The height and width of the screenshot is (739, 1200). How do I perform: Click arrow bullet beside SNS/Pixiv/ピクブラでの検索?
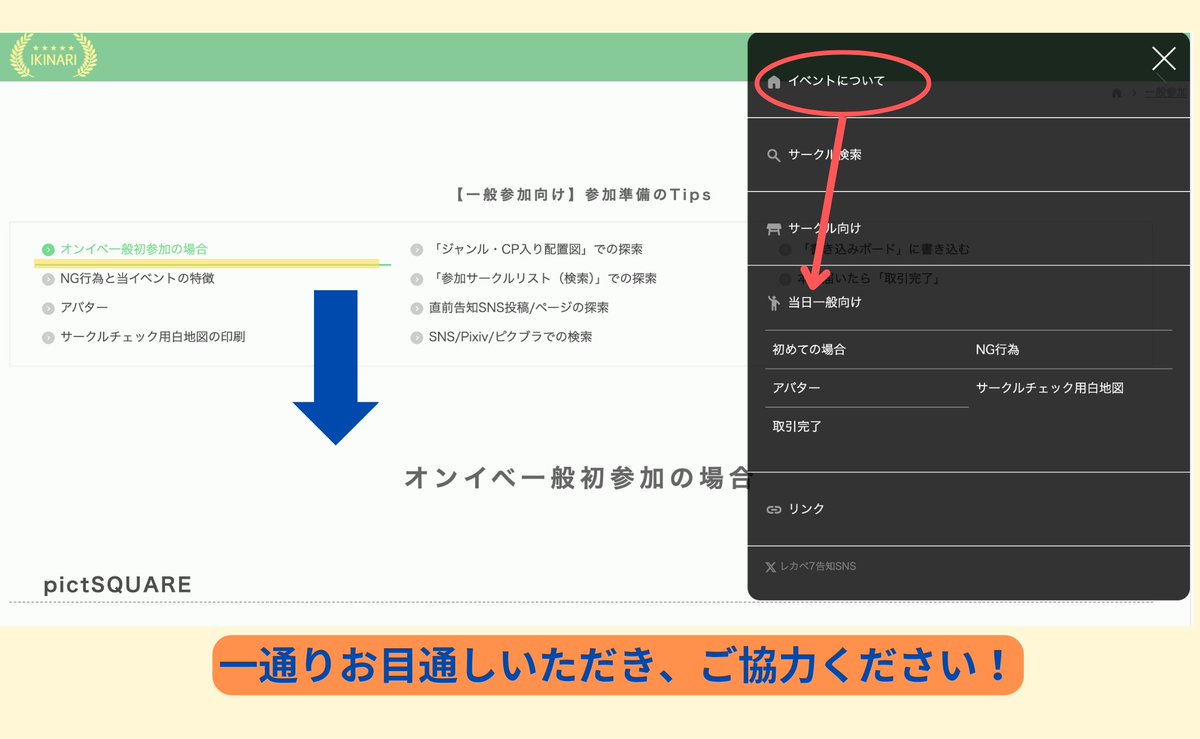click(x=418, y=338)
